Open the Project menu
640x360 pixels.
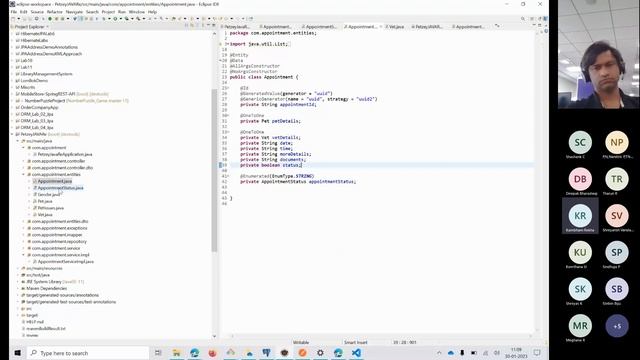tap(108, 12)
